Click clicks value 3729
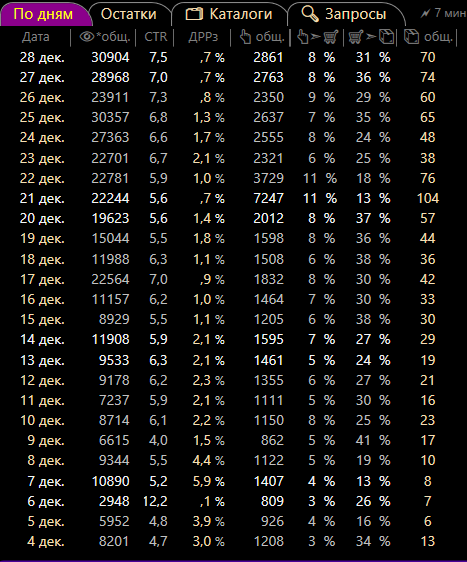467x562 pixels. point(268,178)
